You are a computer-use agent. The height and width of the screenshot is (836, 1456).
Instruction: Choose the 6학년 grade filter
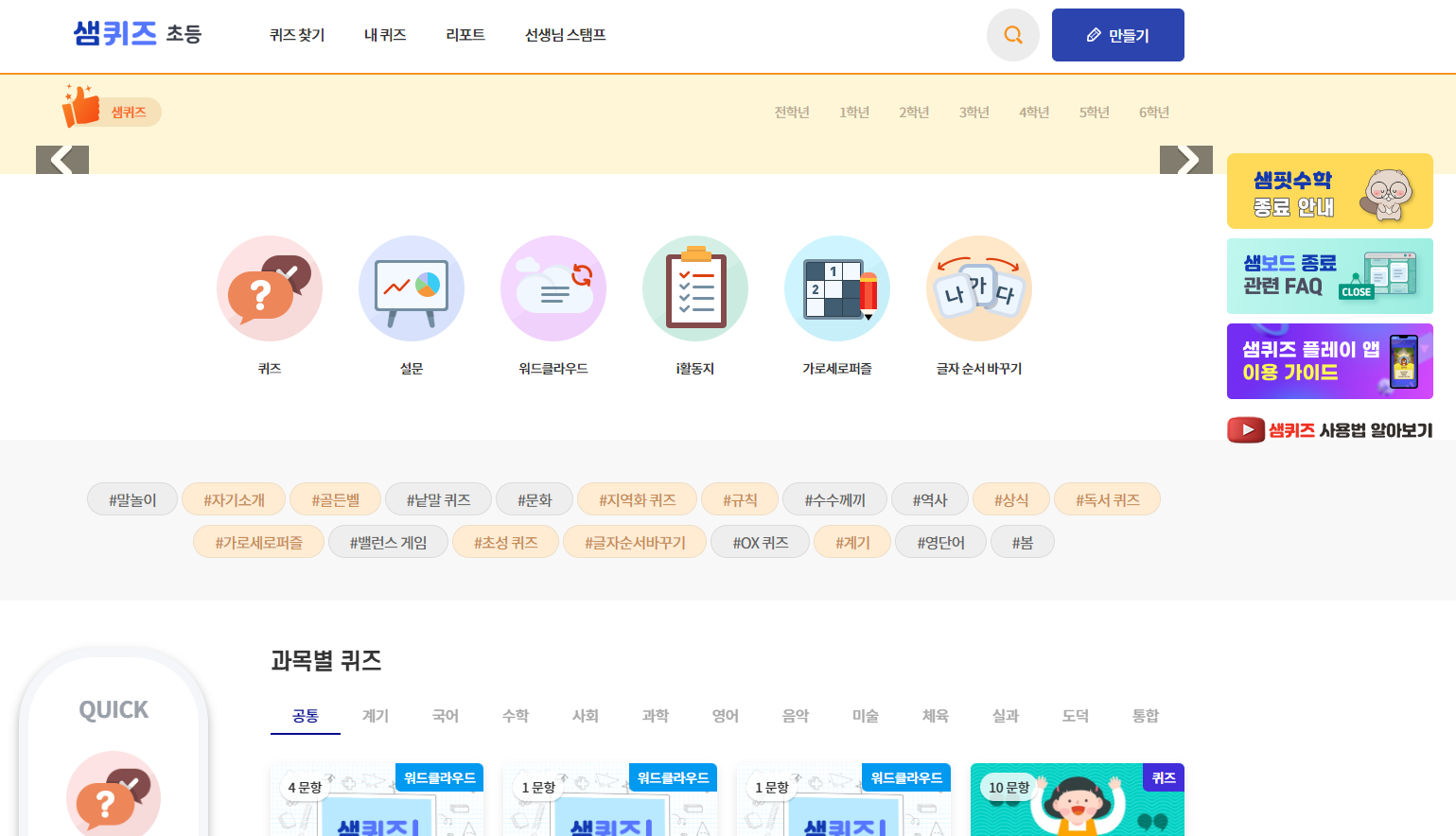coord(1154,113)
